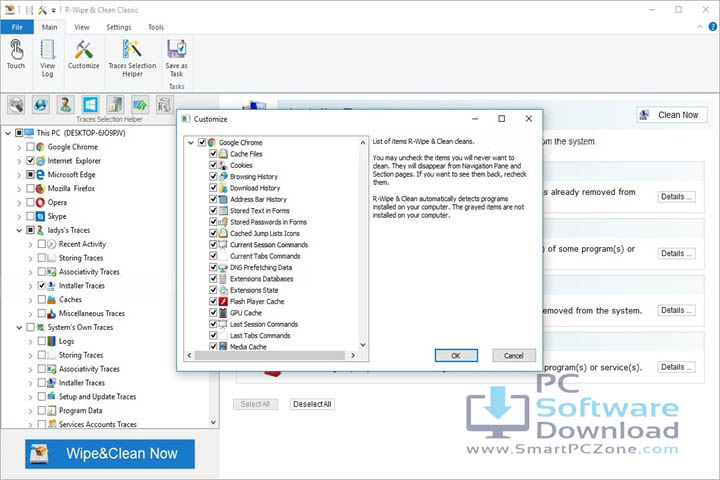Click the left tree scrollbar down arrow
This screenshot has height=480, width=720.
coord(214,422)
